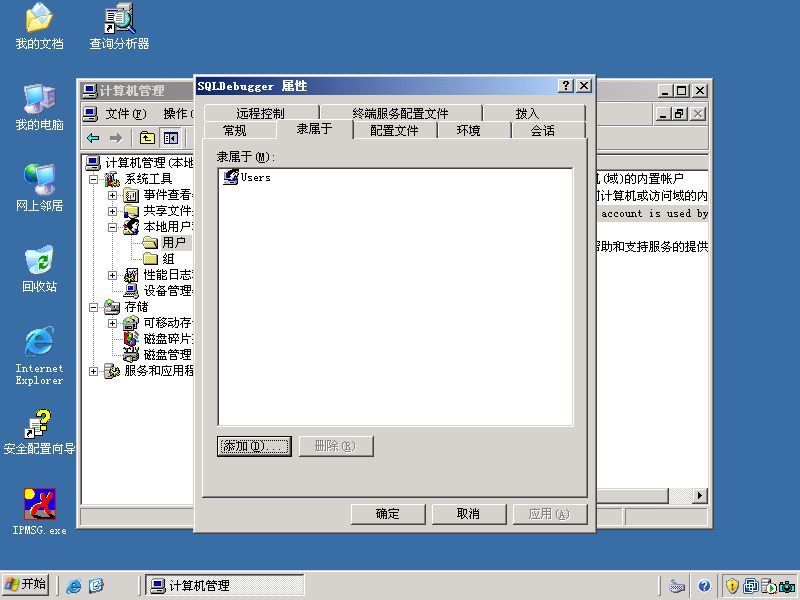Click the security shield tray icon

(732, 586)
